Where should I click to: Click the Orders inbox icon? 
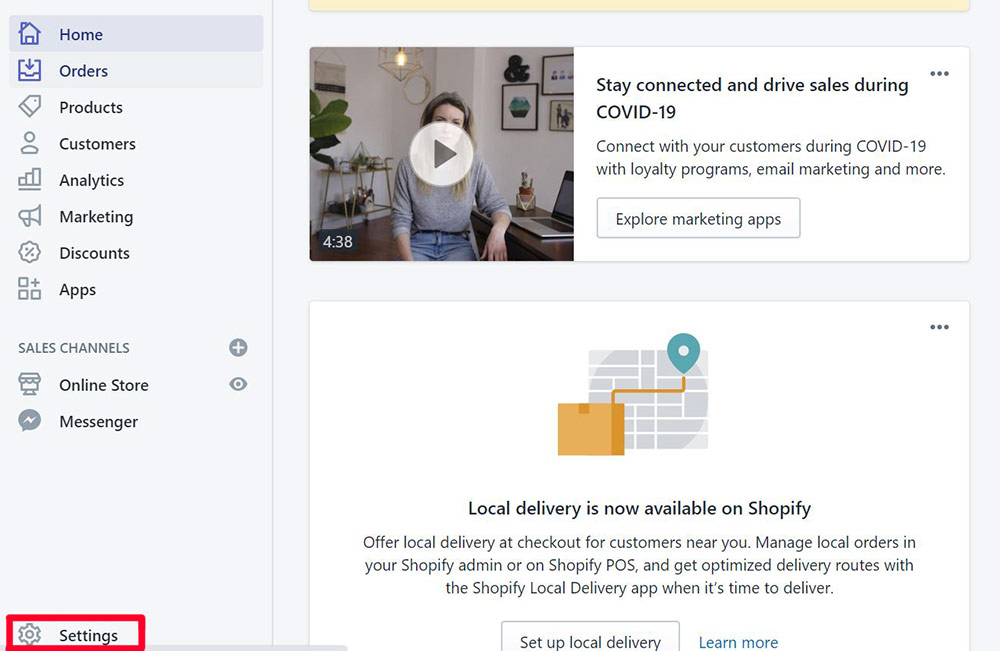(29, 70)
